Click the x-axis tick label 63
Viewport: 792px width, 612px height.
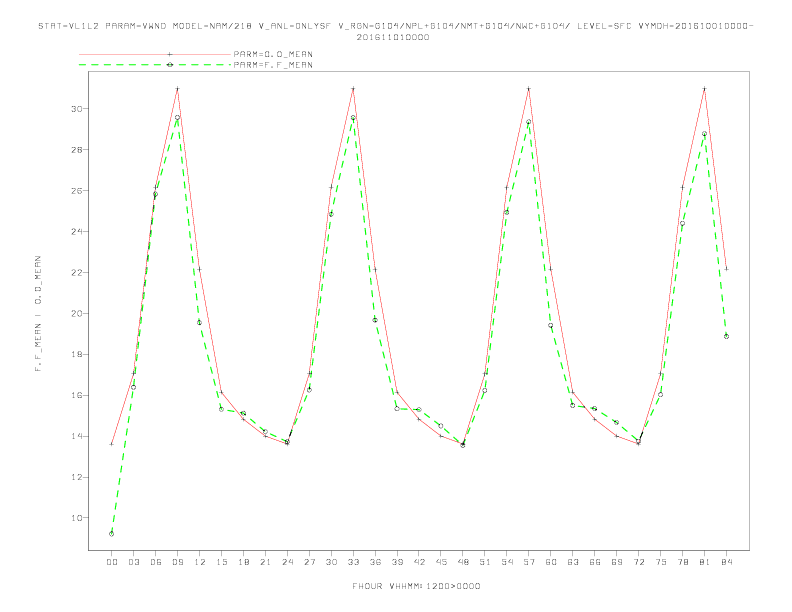(573, 562)
